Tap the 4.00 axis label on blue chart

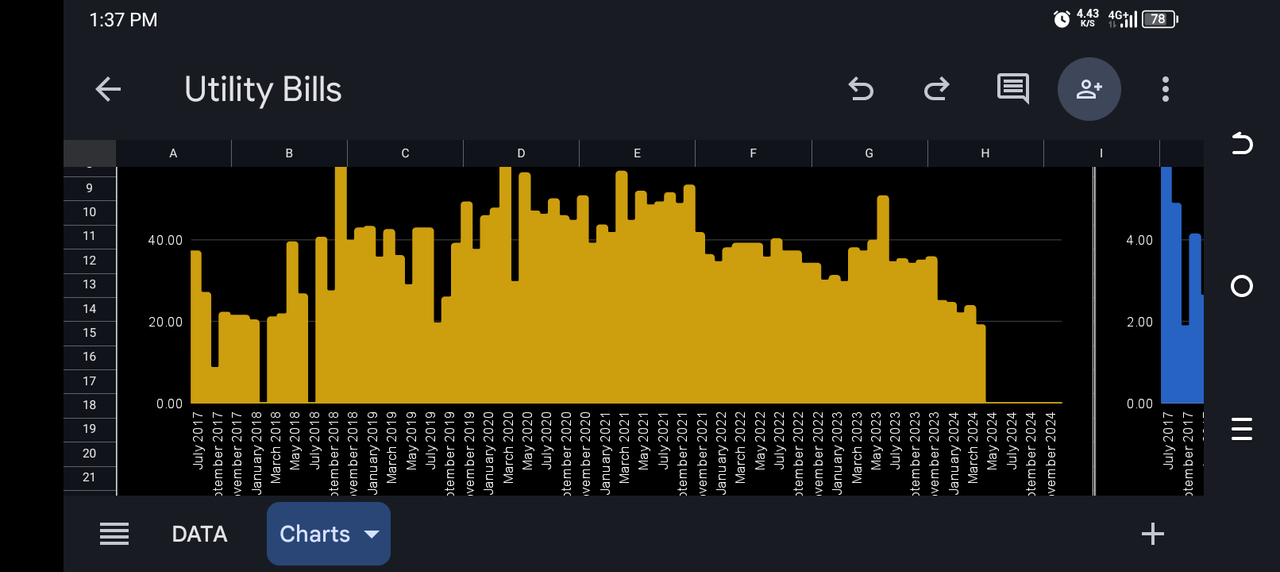[1139, 240]
